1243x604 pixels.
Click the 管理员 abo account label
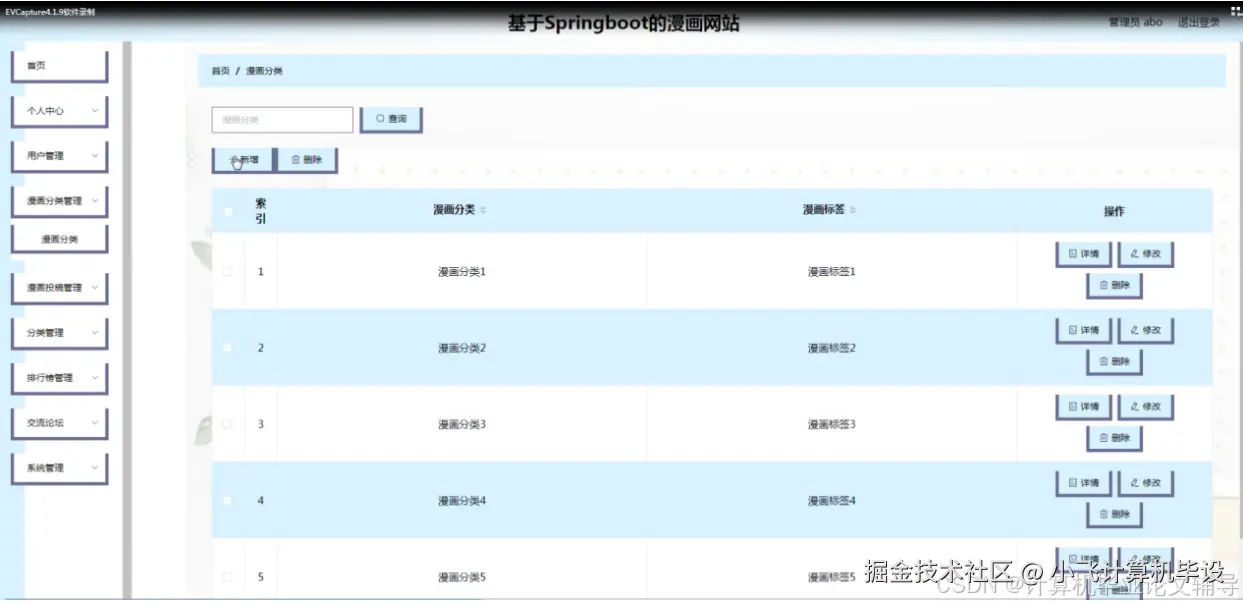point(1135,22)
